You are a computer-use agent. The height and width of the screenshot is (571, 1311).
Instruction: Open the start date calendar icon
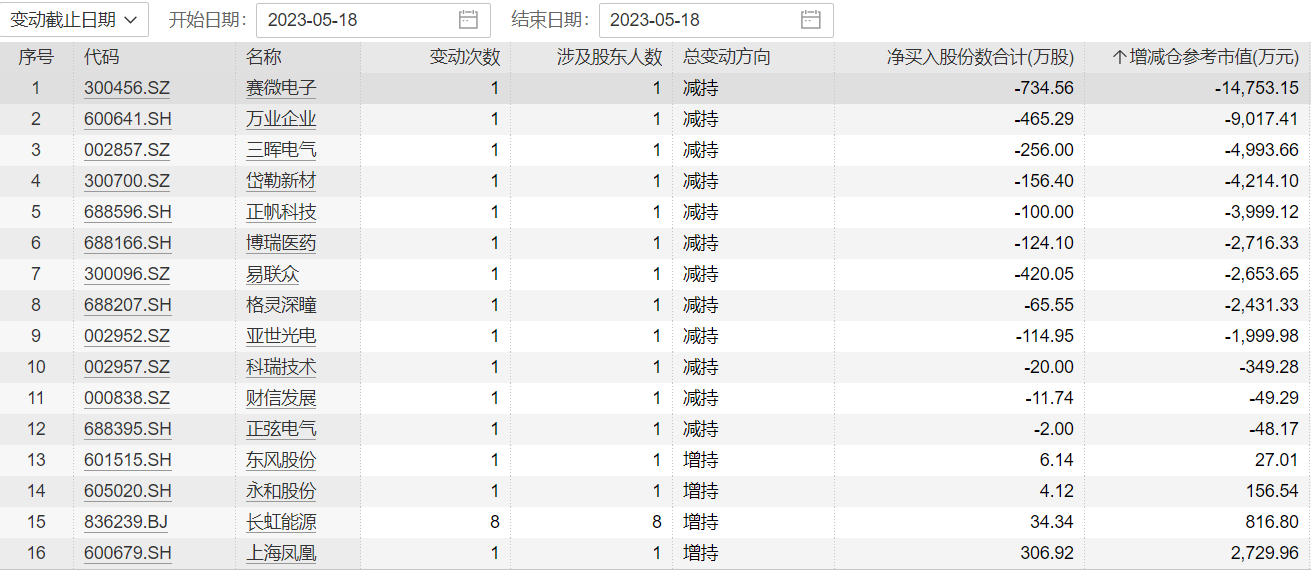468,20
